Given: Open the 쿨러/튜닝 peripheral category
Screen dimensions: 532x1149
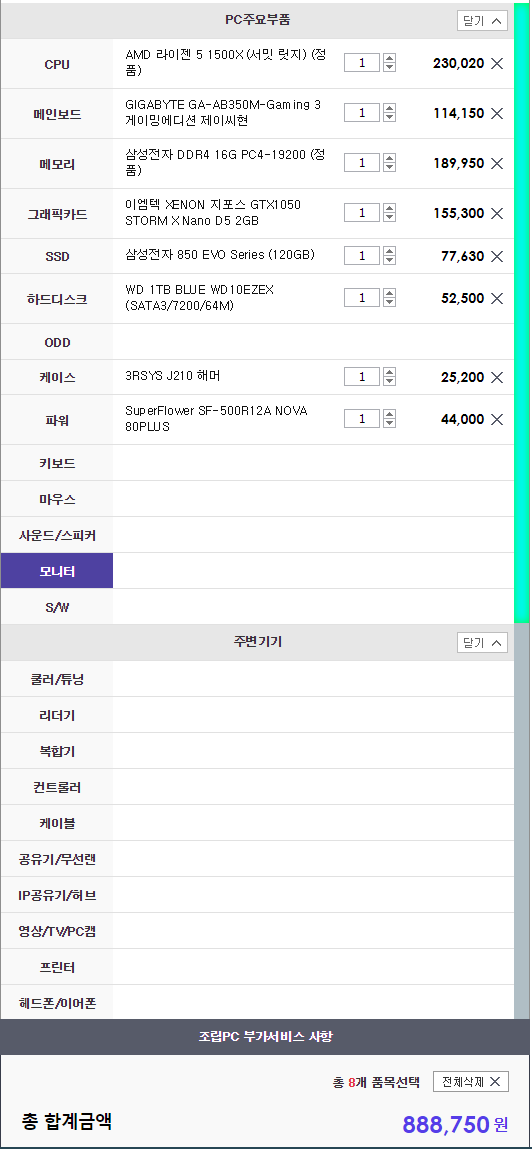Looking at the screenshot, I should pyautogui.click(x=57, y=679).
